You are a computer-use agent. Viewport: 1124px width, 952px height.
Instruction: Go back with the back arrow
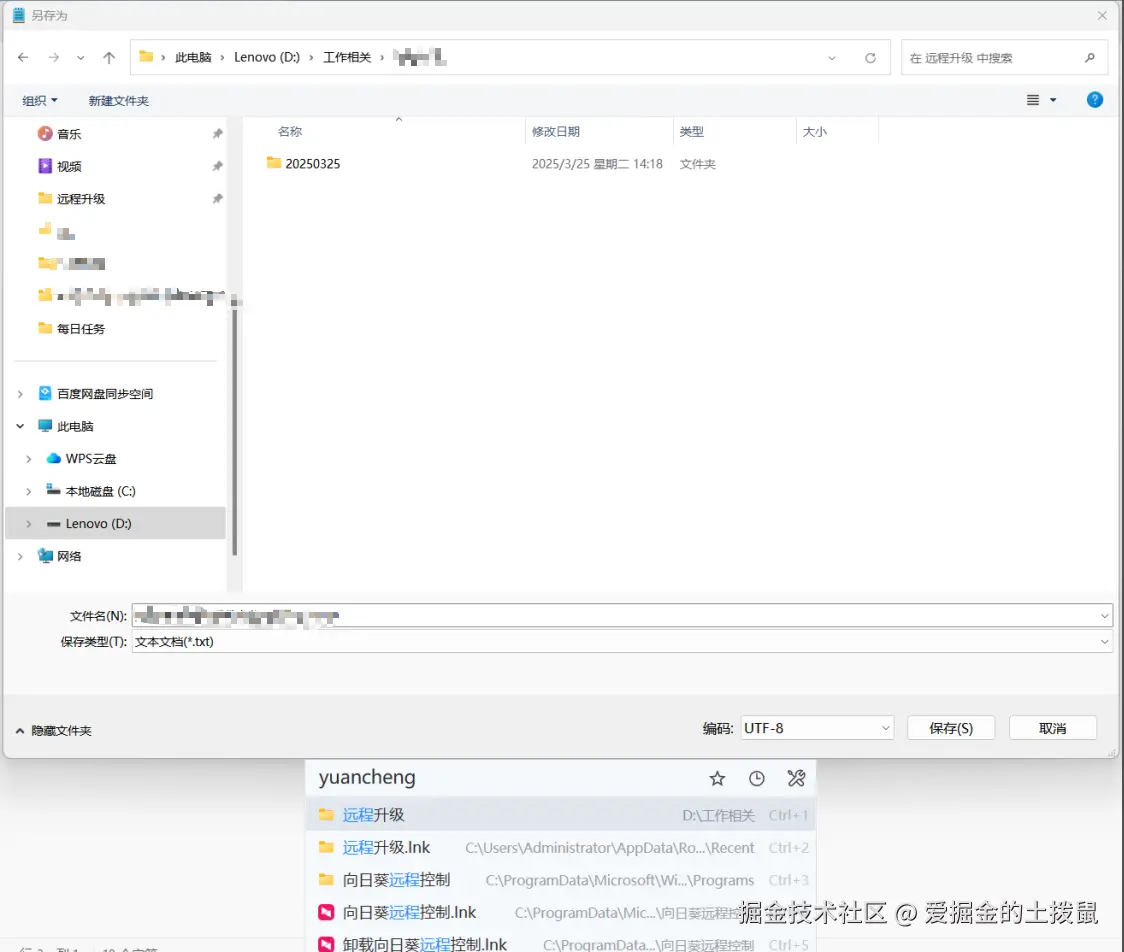23,57
